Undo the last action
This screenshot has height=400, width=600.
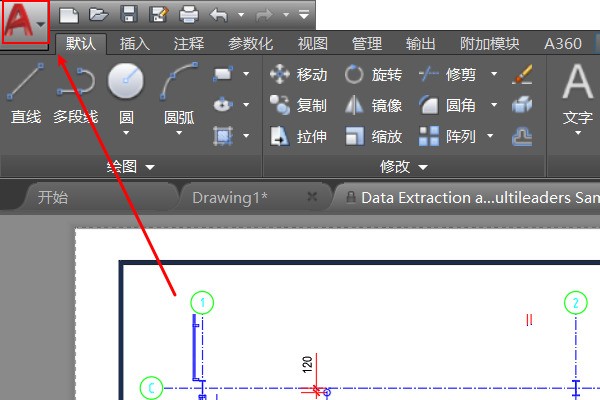pos(218,15)
